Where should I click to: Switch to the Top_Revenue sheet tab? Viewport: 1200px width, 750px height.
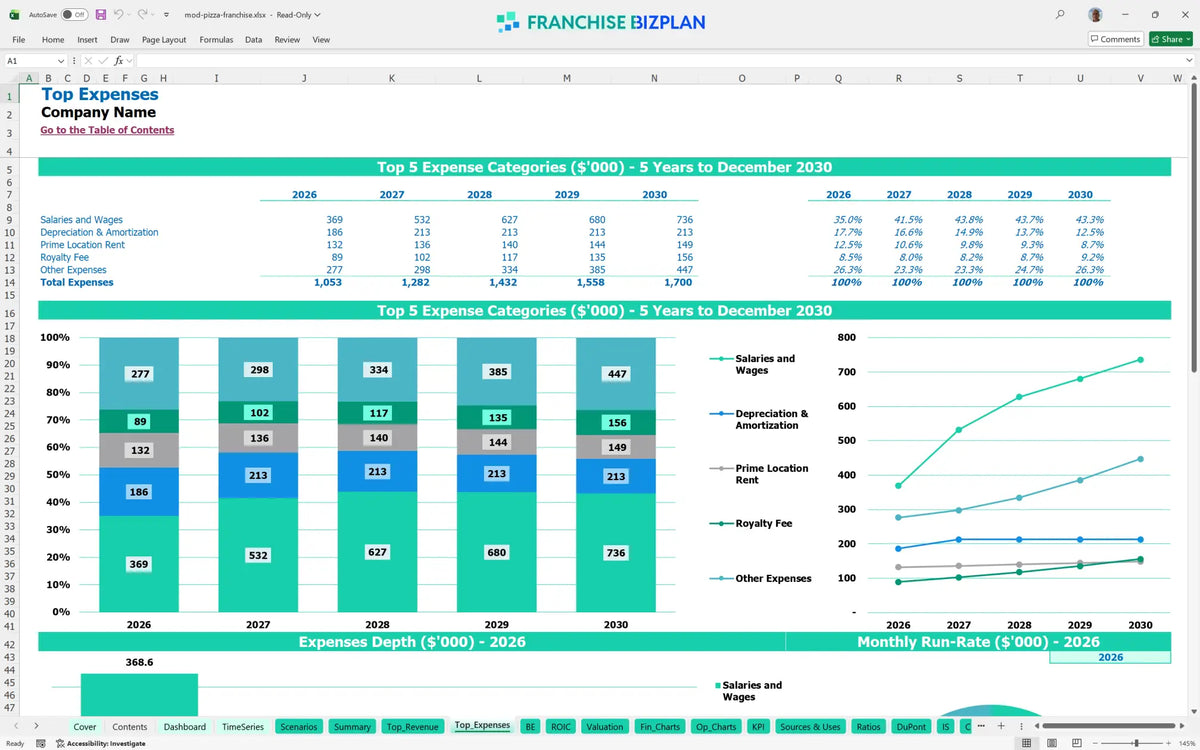(x=413, y=727)
